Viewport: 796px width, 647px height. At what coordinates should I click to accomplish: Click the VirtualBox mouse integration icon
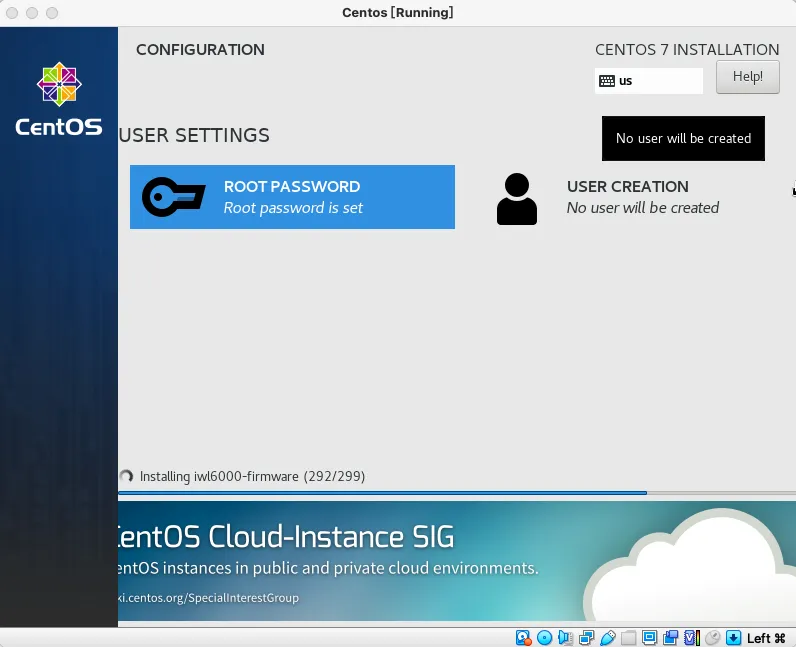pyautogui.click(x=713, y=637)
